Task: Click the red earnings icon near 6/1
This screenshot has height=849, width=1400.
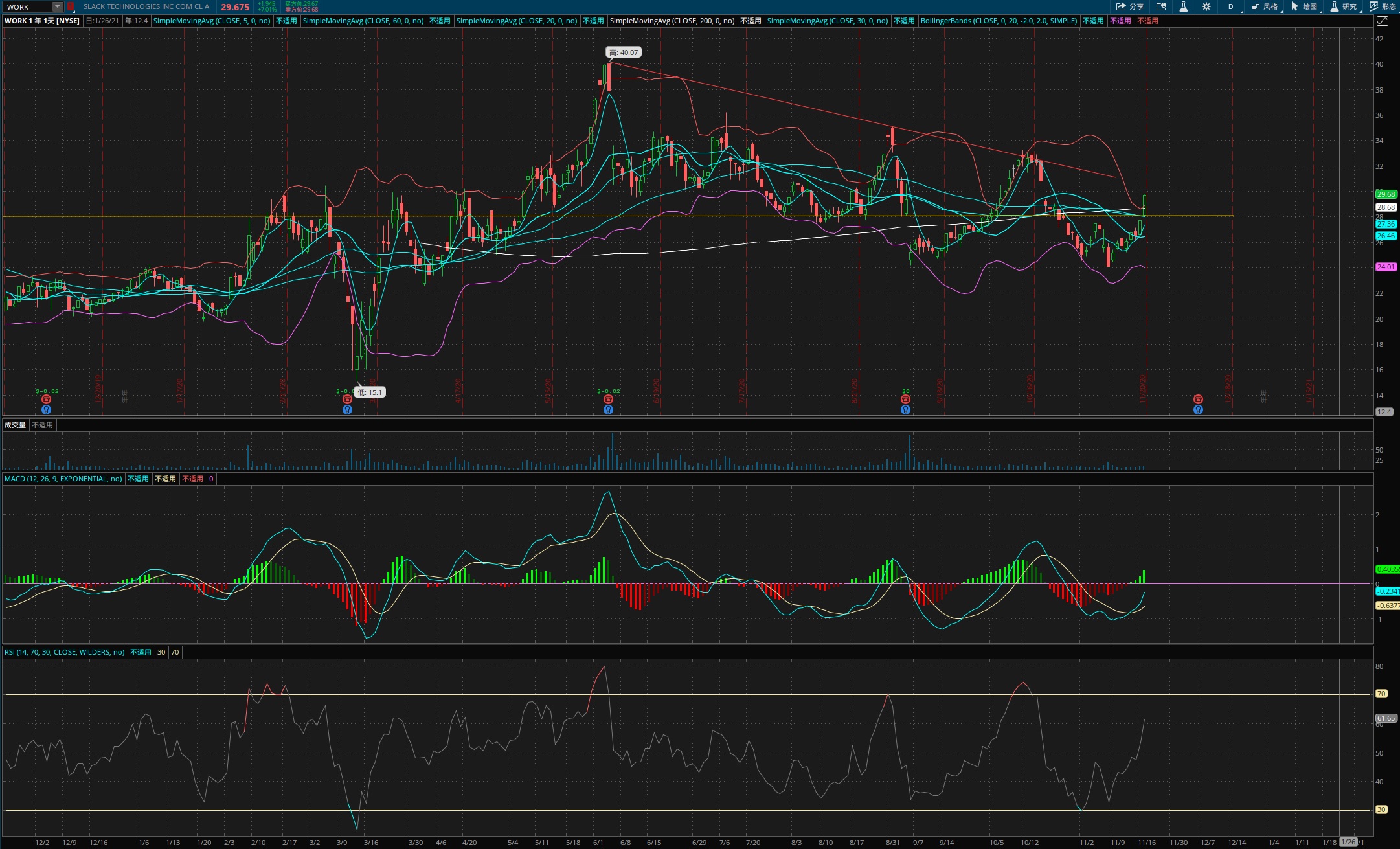Action: (608, 400)
